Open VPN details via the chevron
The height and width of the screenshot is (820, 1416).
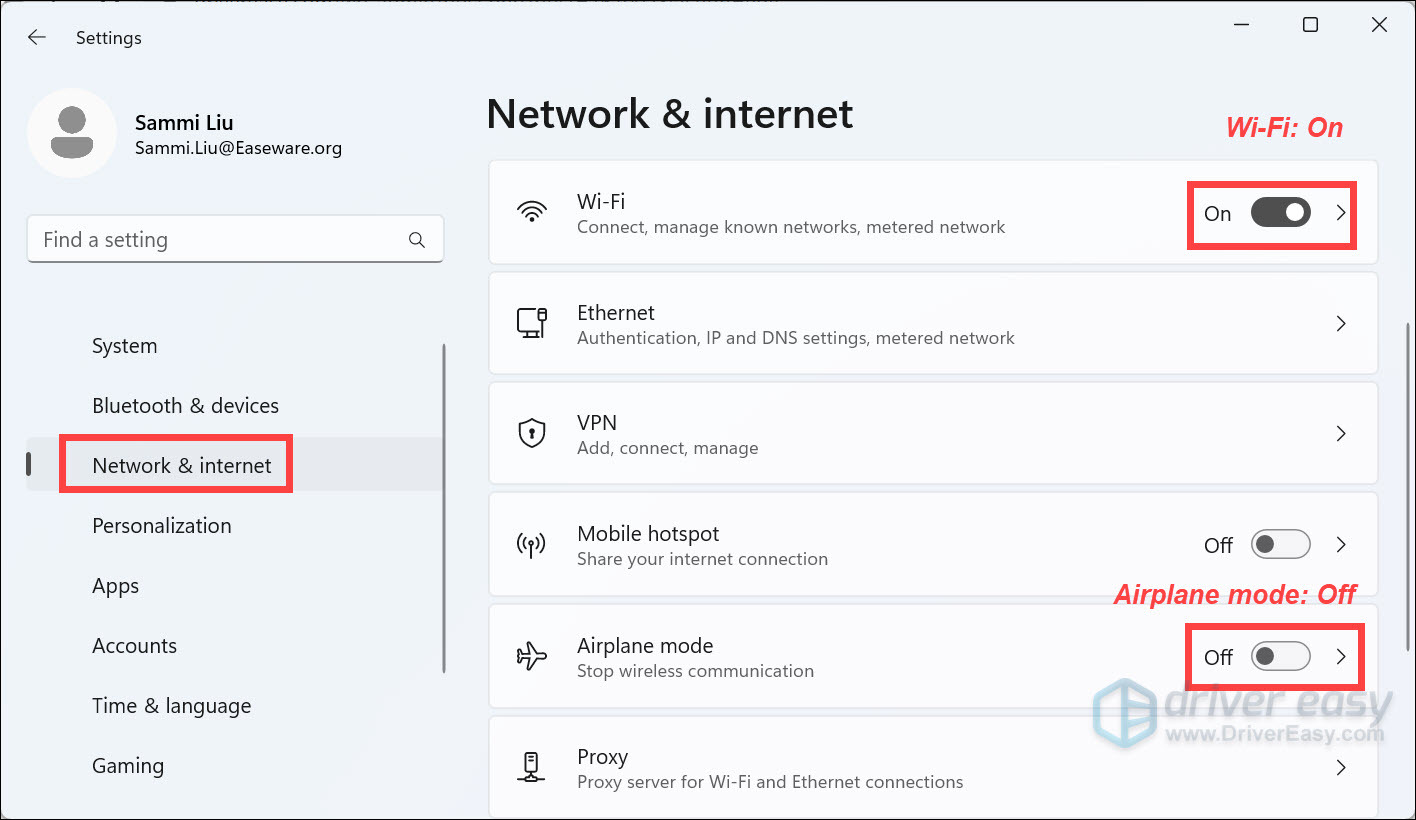[1341, 434]
